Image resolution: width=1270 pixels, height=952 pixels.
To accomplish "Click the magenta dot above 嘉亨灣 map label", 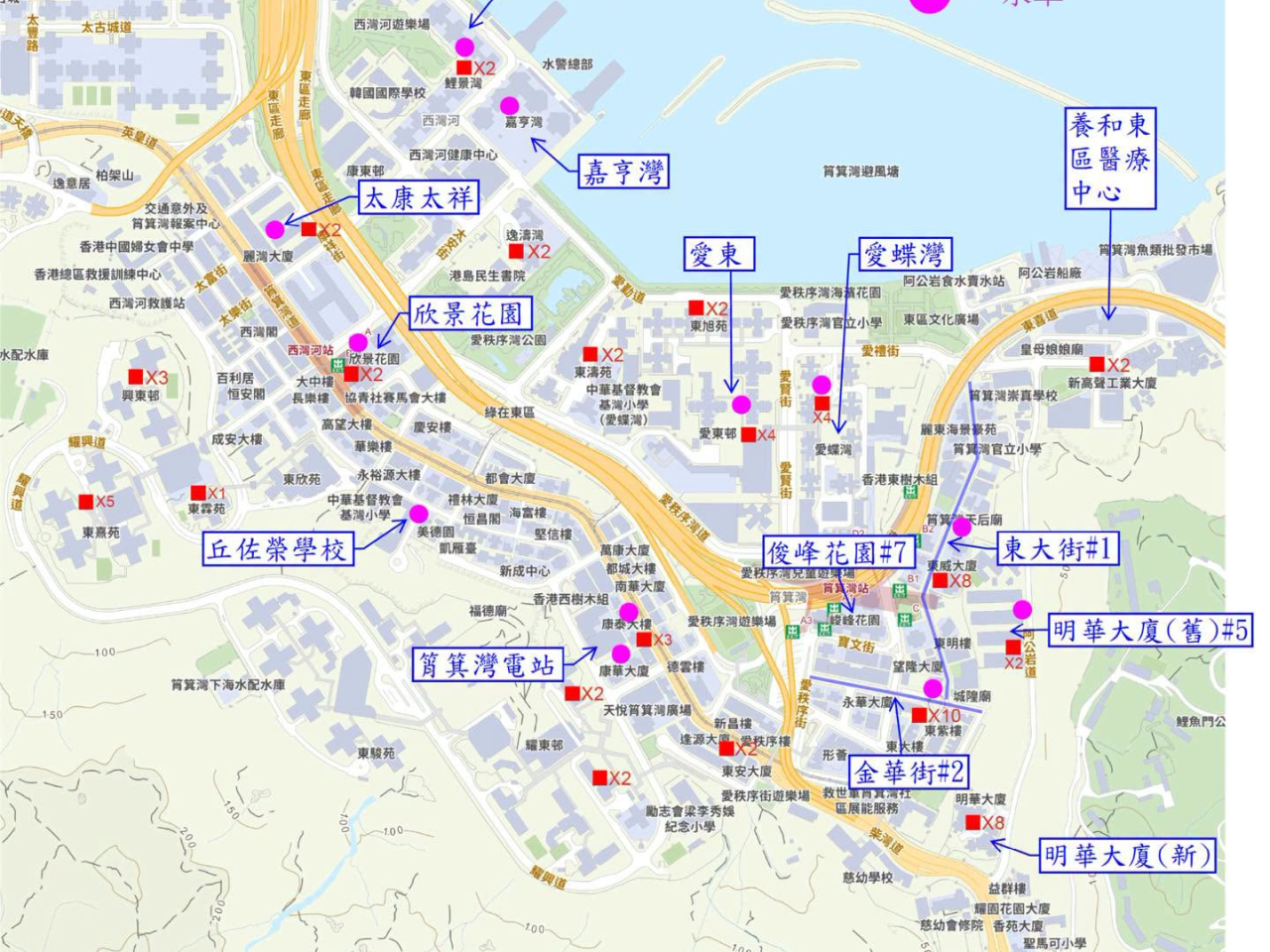I will (509, 105).
